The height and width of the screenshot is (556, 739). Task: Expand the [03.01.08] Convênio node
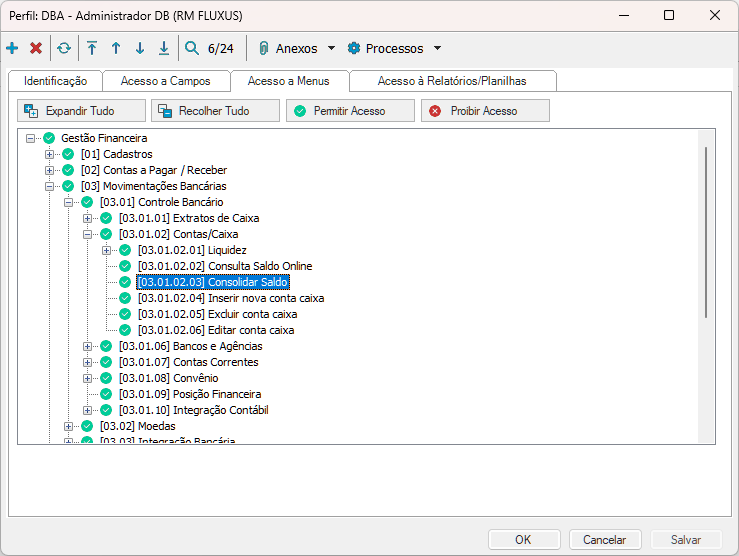87,378
